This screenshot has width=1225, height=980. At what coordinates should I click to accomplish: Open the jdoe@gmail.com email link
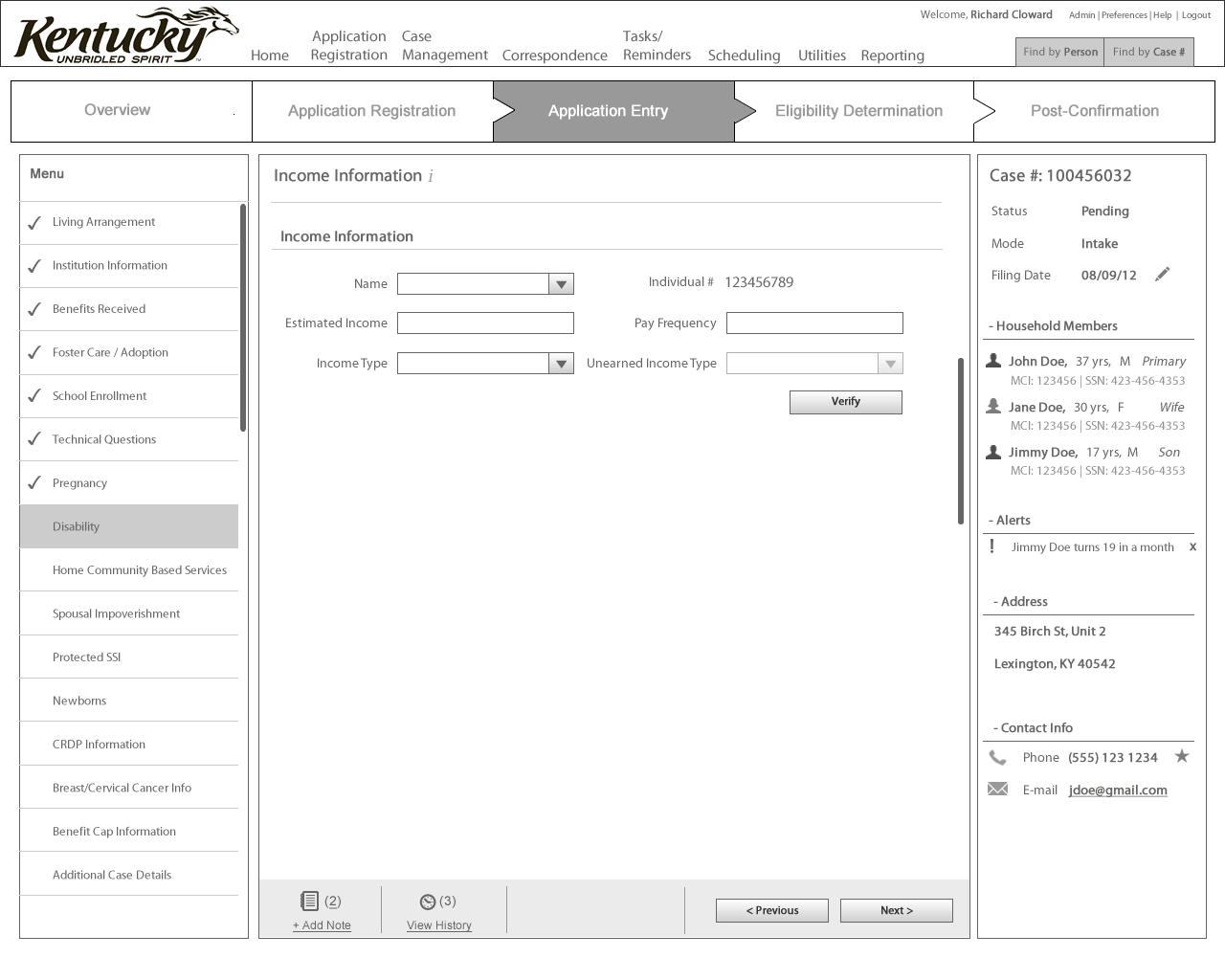tap(1118, 791)
